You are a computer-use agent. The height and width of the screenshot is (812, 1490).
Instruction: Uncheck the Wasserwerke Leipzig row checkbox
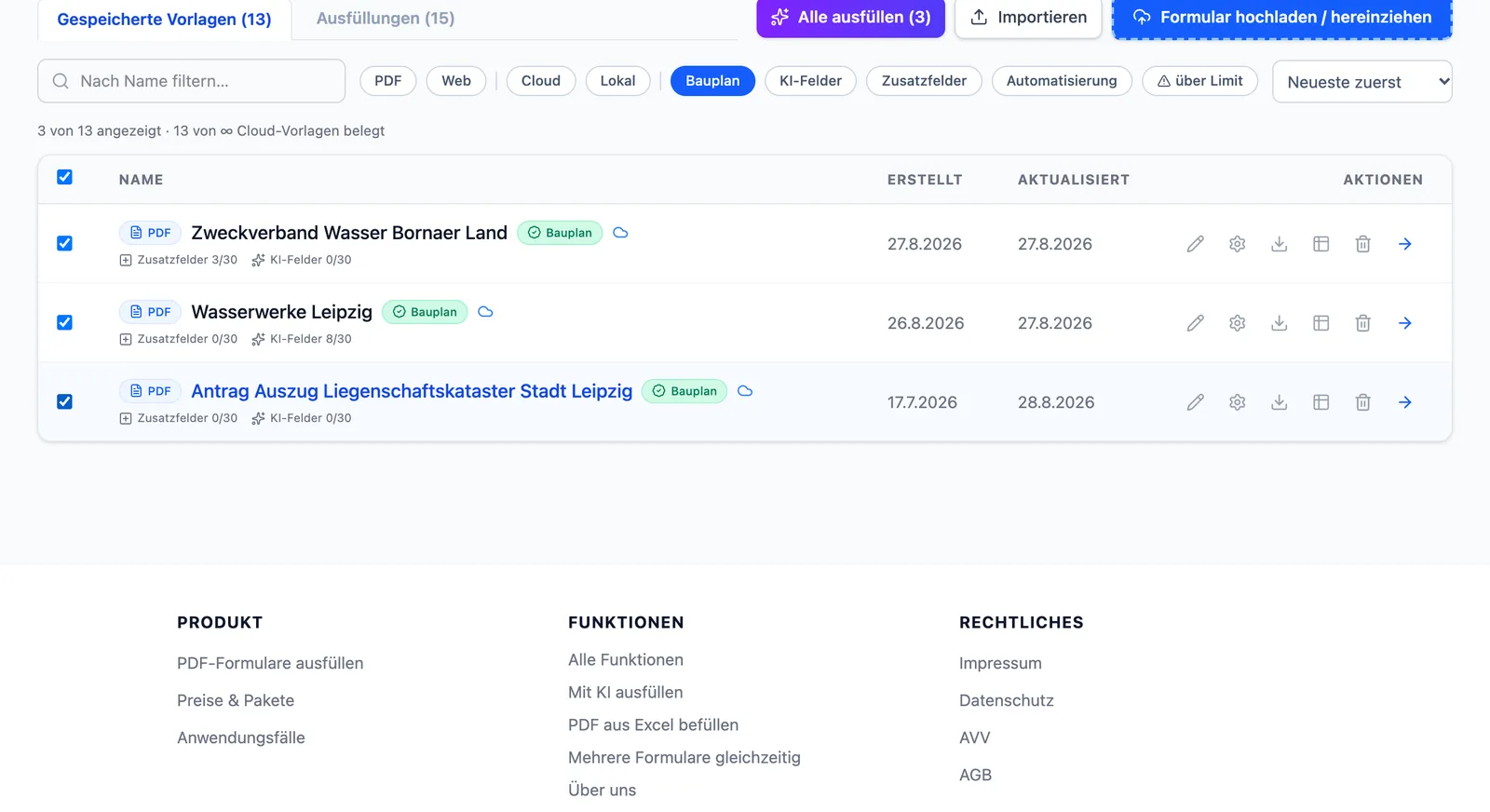64,322
